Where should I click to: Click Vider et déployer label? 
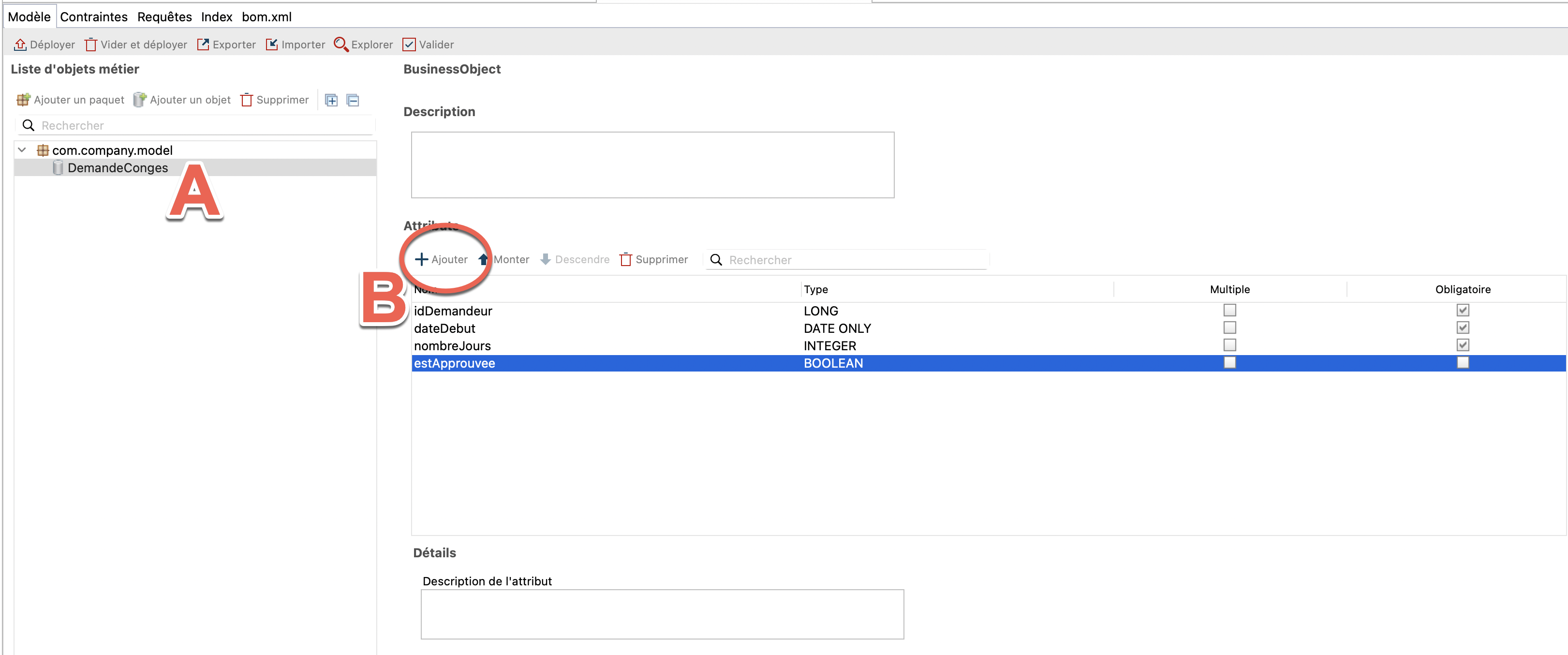(144, 45)
